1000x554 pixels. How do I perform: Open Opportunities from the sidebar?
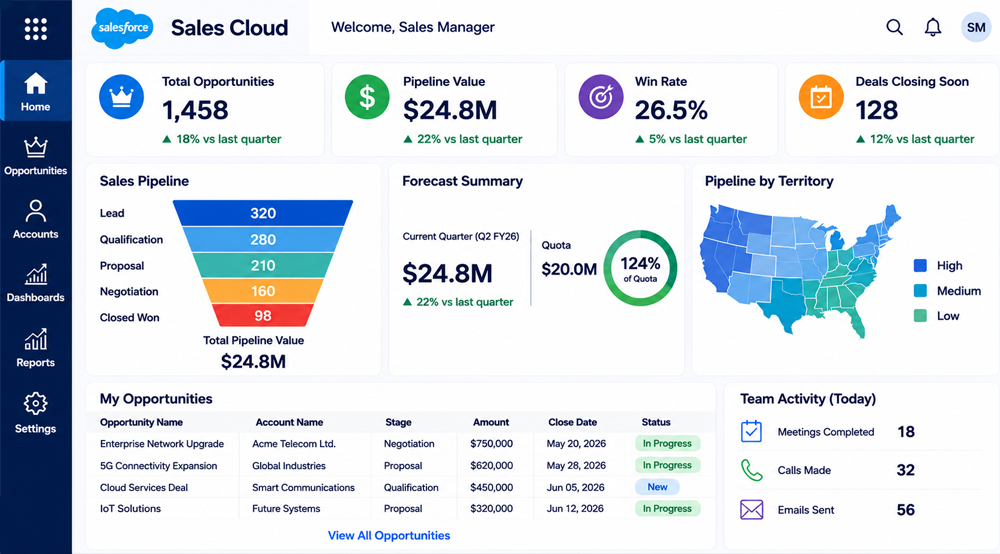coord(36,156)
